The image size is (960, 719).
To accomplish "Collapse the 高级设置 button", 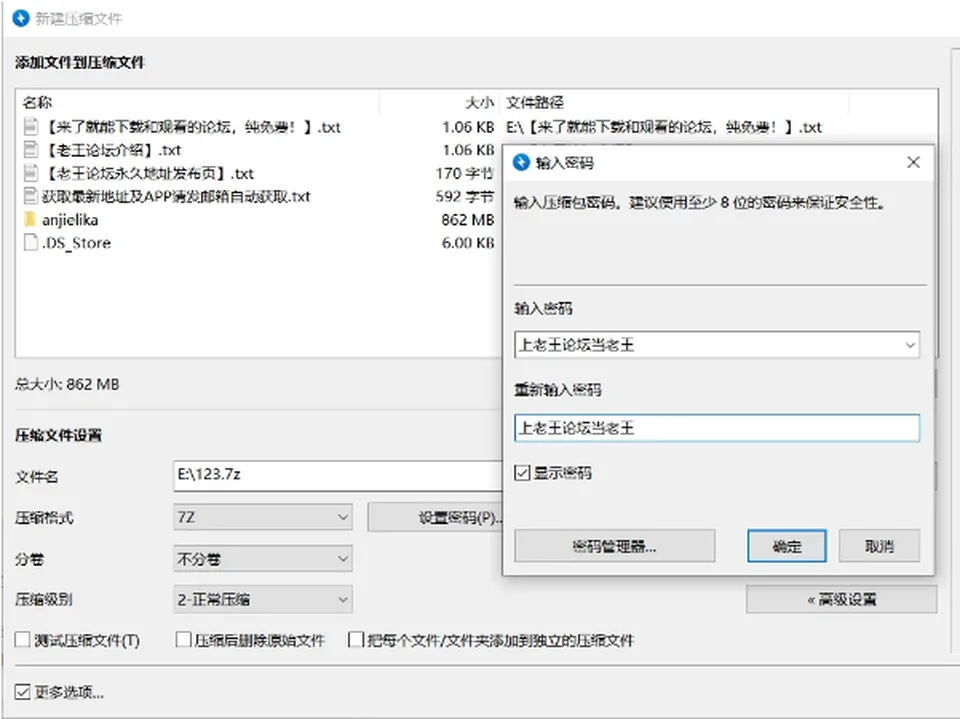I will [841, 600].
